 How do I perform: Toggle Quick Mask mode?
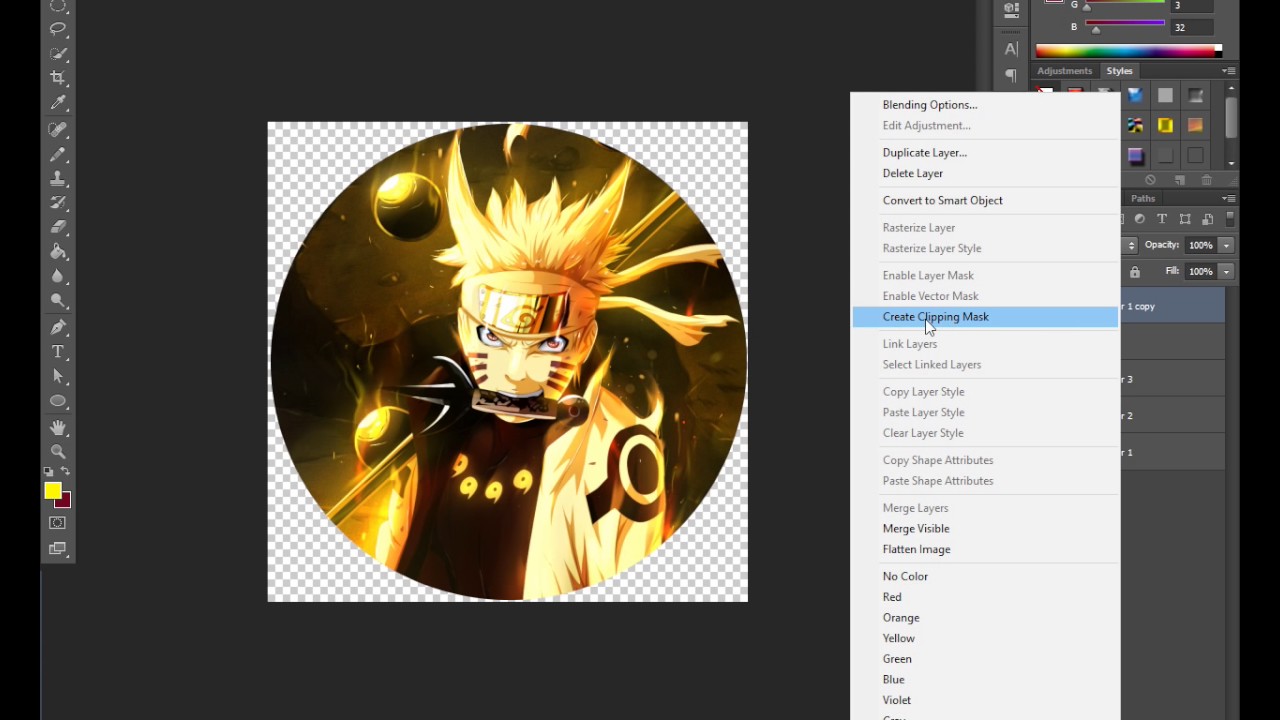point(58,523)
